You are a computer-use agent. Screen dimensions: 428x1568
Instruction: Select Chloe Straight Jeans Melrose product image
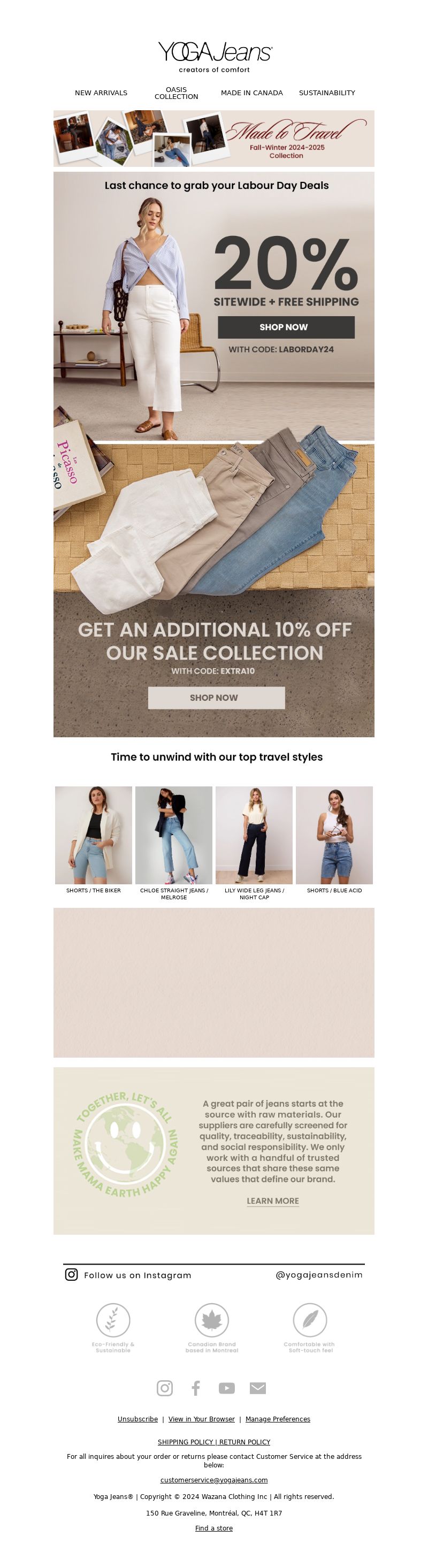173,835
